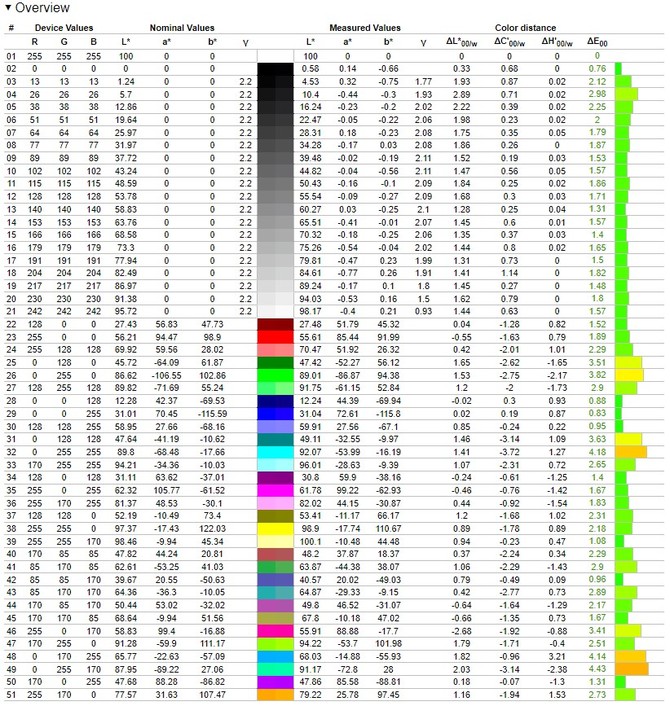Select the ΔE00 value 4.43
This screenshot has width=670, height=706.
[x=597, y=669]
